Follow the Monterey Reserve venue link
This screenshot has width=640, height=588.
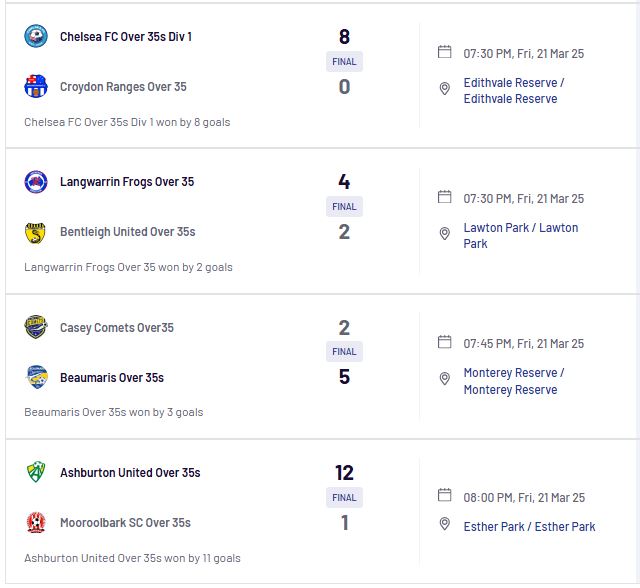[x=514, y=381]
